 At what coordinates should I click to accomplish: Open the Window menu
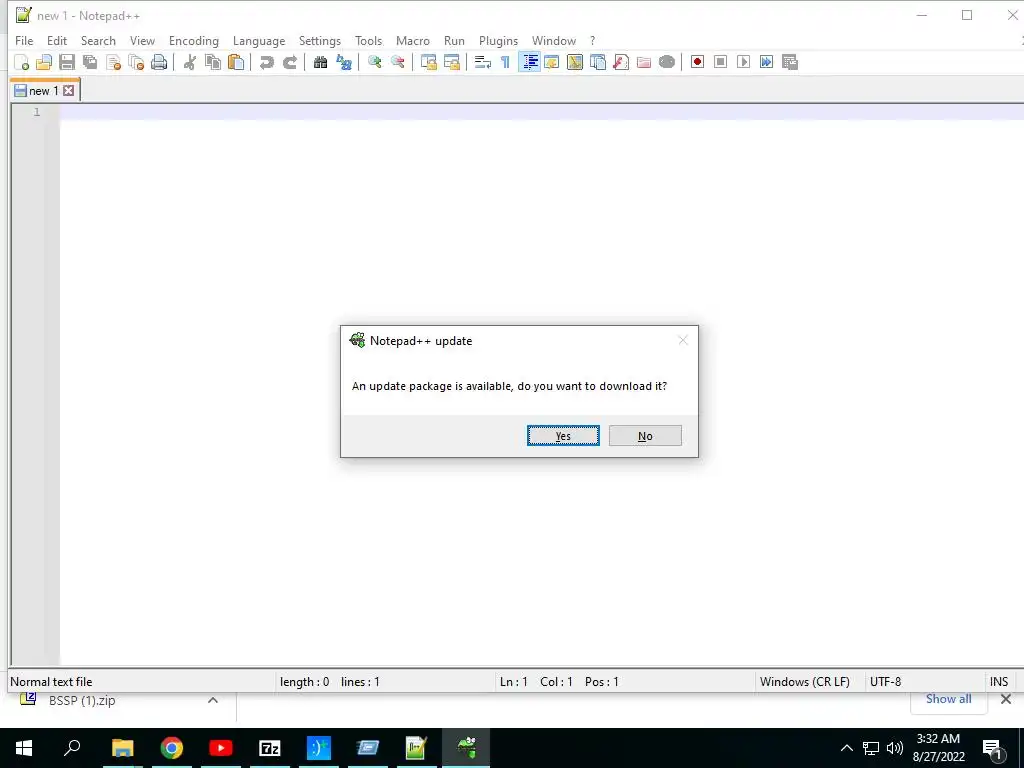554,40
